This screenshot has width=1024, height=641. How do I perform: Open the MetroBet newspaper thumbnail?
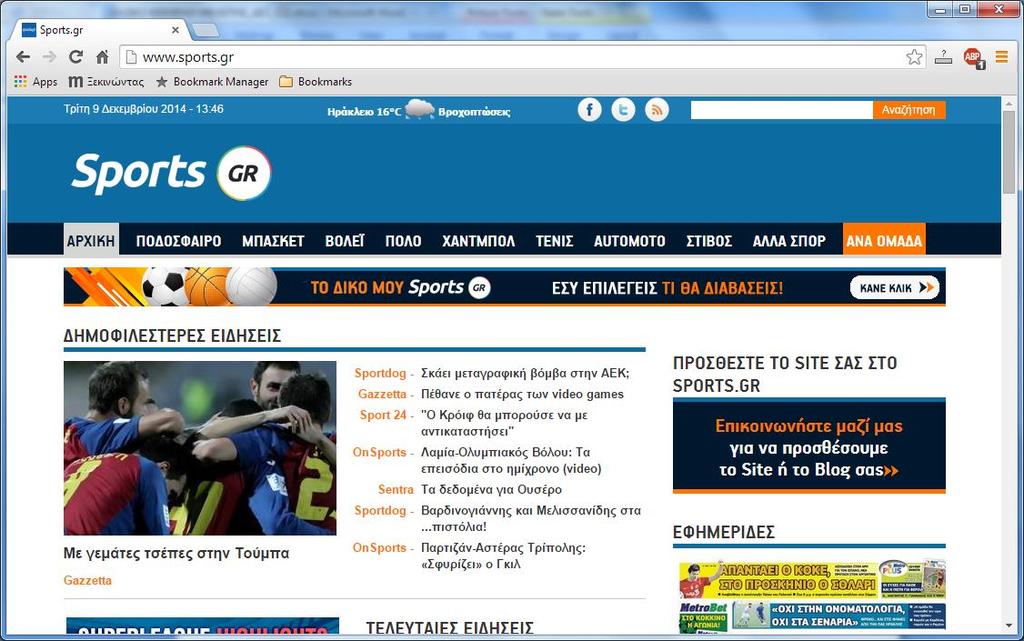[x=812, y=617]
